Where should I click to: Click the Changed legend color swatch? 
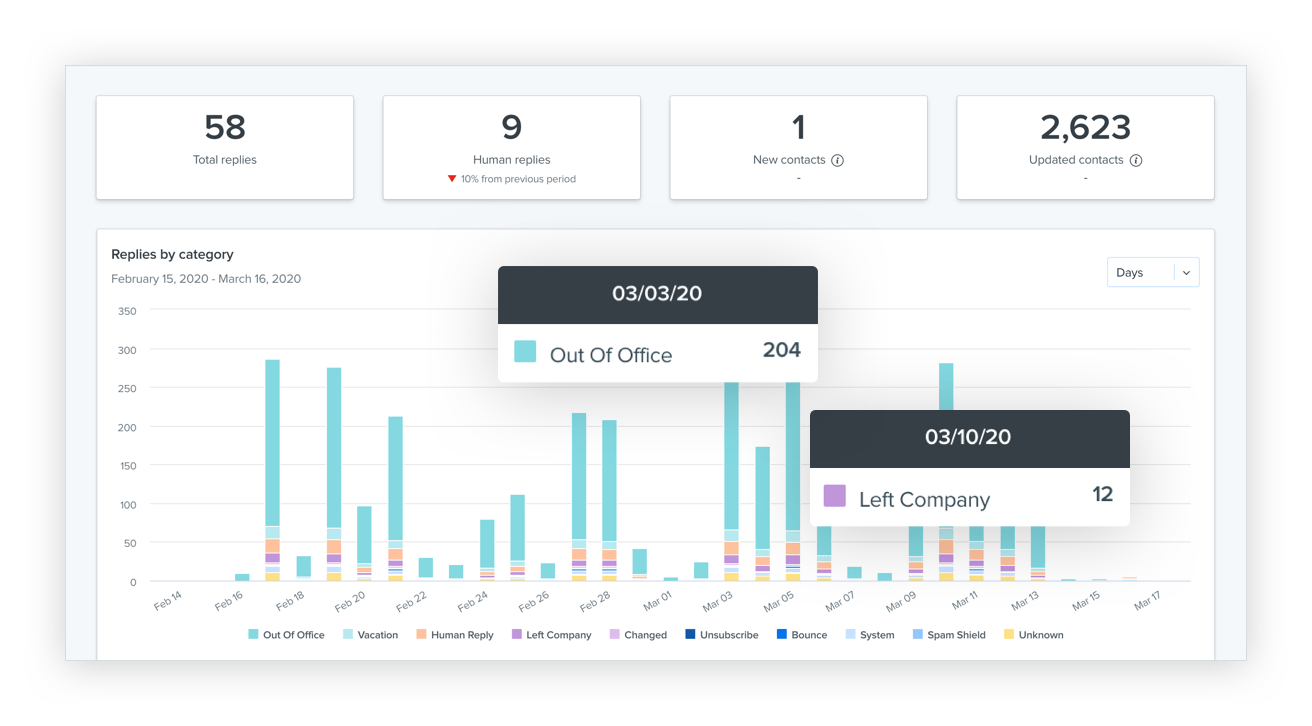coord(615,634)
